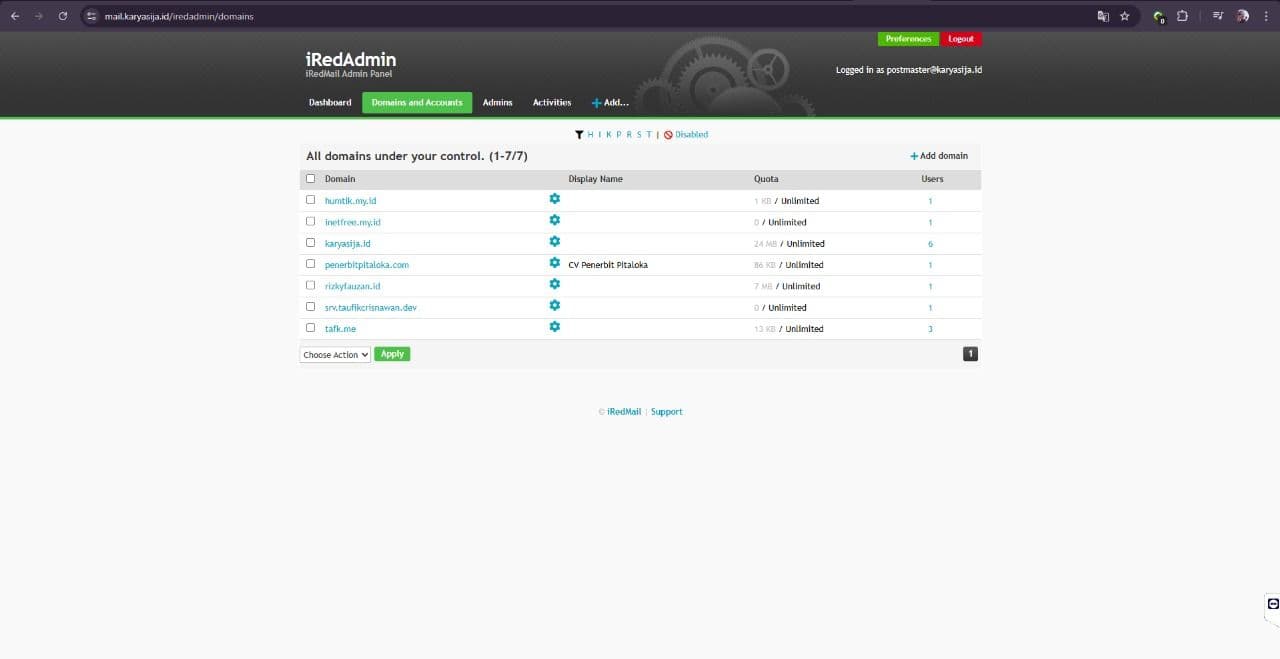This screenshot has height=659, width=1280.
Task: Select checkbox next to rizkyfauzan.id
Action: tap(310, 285)
